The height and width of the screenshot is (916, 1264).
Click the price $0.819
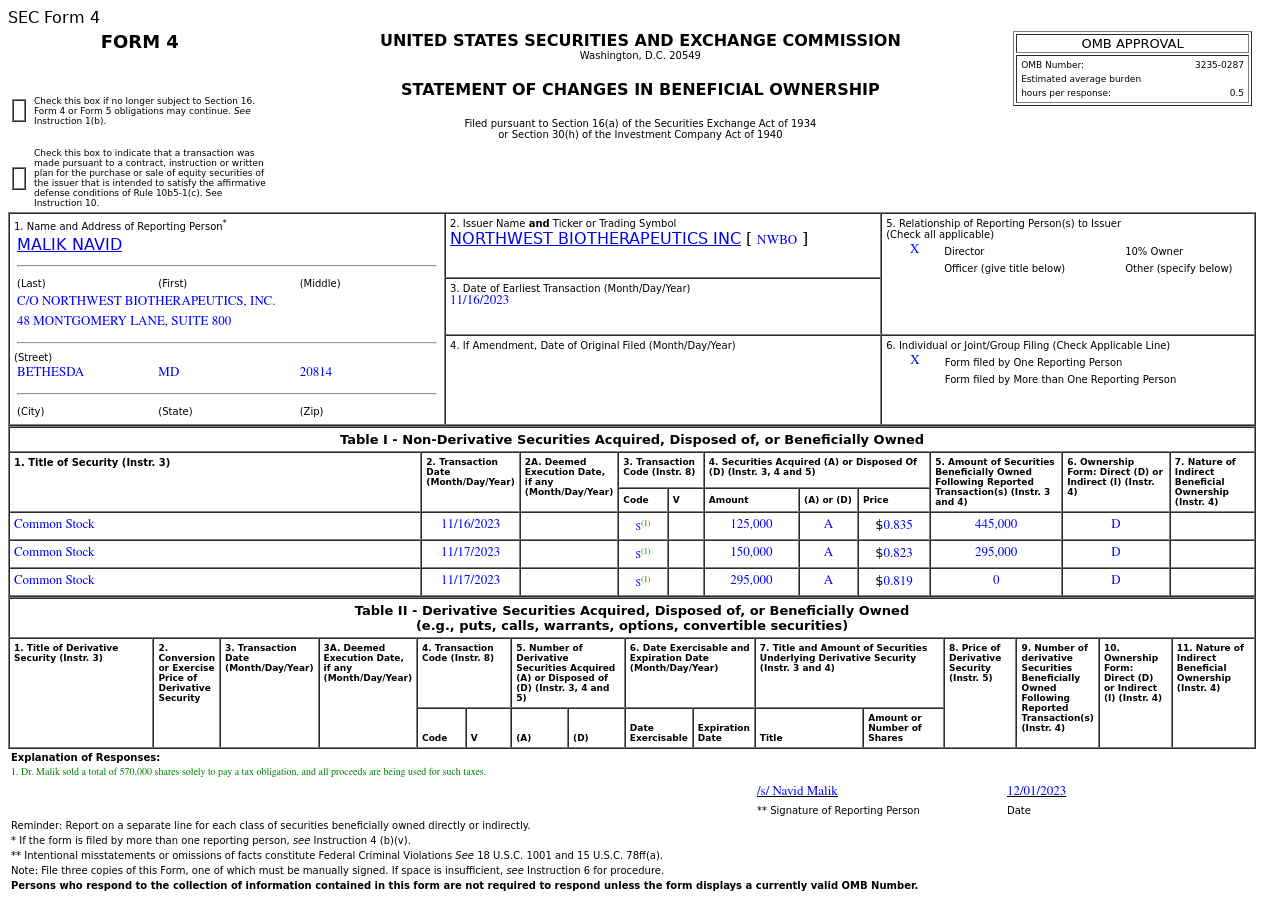894,581
